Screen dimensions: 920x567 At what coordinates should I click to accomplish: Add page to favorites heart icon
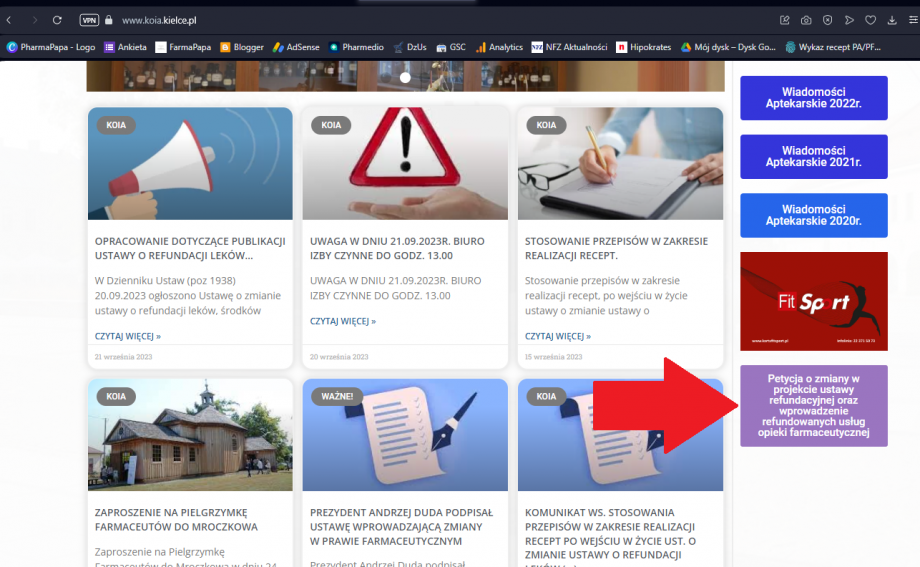871,20
